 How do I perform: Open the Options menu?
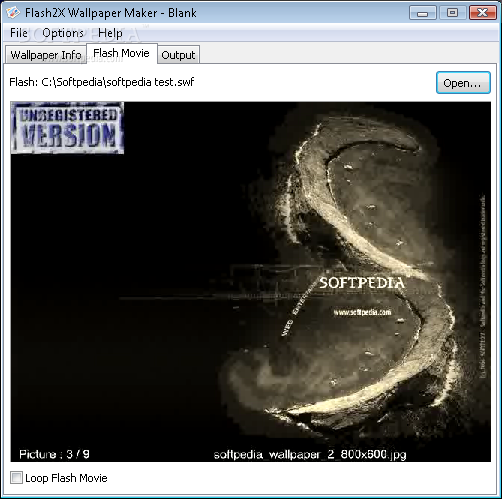63,33
